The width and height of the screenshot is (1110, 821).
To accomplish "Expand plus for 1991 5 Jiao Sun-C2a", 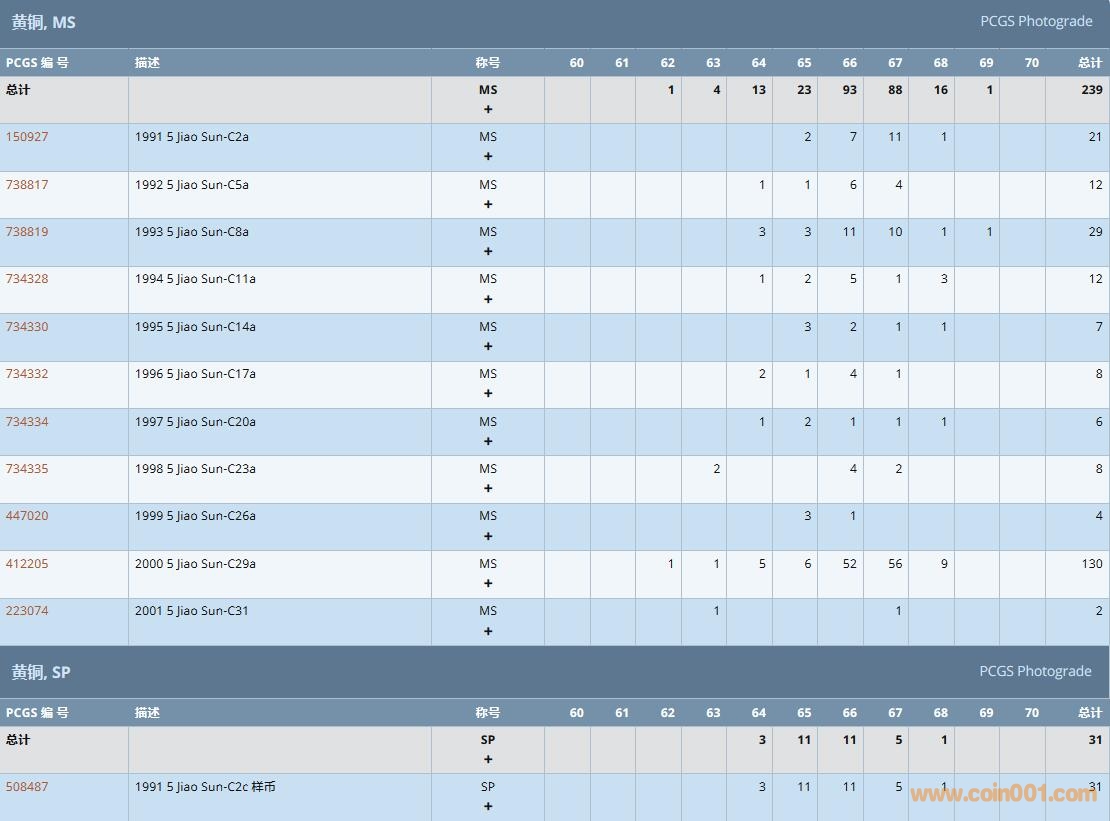I will pyautogui.click(x=488, y=156).
